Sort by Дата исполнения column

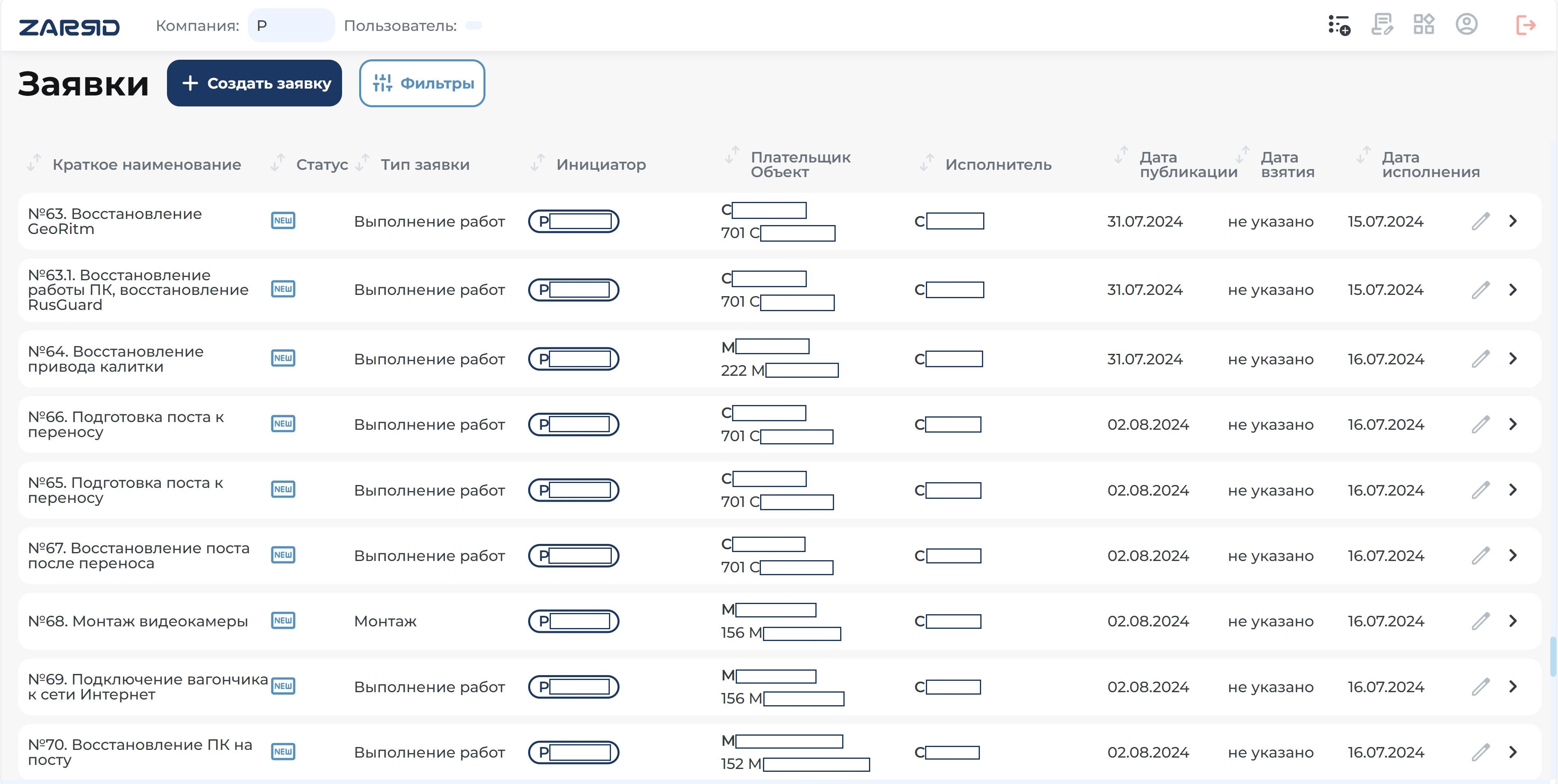pyautogui.click(x=1363, y=156)
